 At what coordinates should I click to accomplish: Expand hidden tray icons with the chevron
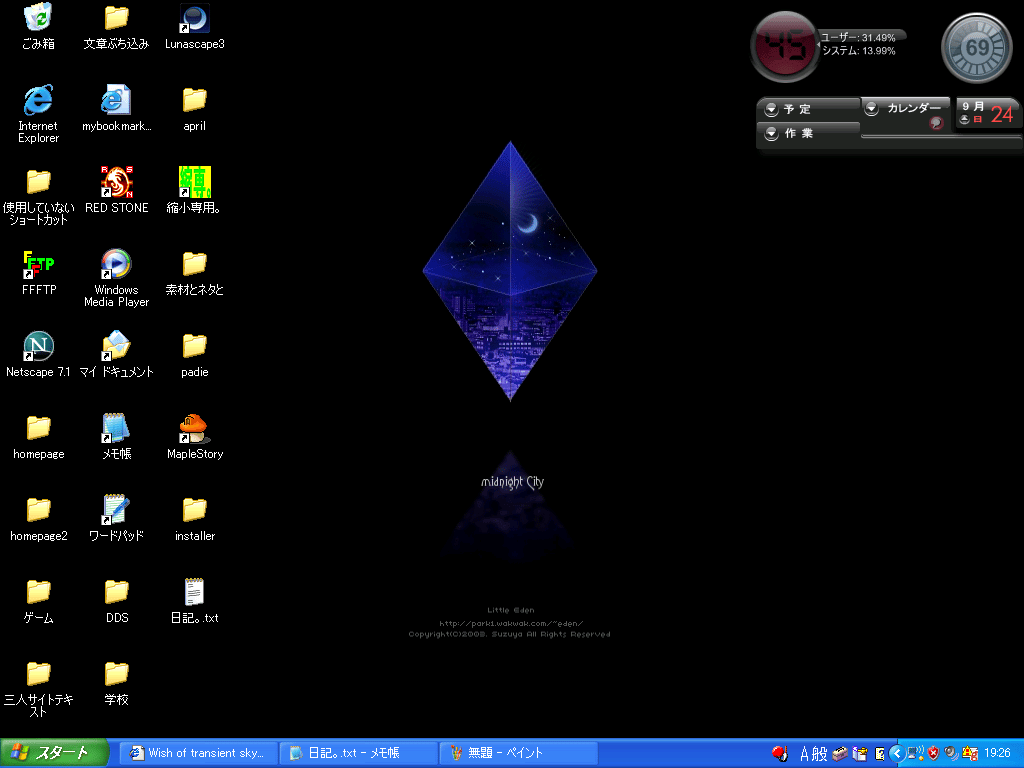click(897, 753)
